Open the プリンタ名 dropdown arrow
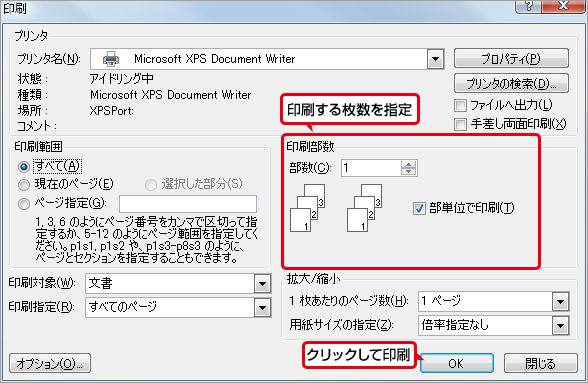588x383 pixels. click(x=435, y=59)
